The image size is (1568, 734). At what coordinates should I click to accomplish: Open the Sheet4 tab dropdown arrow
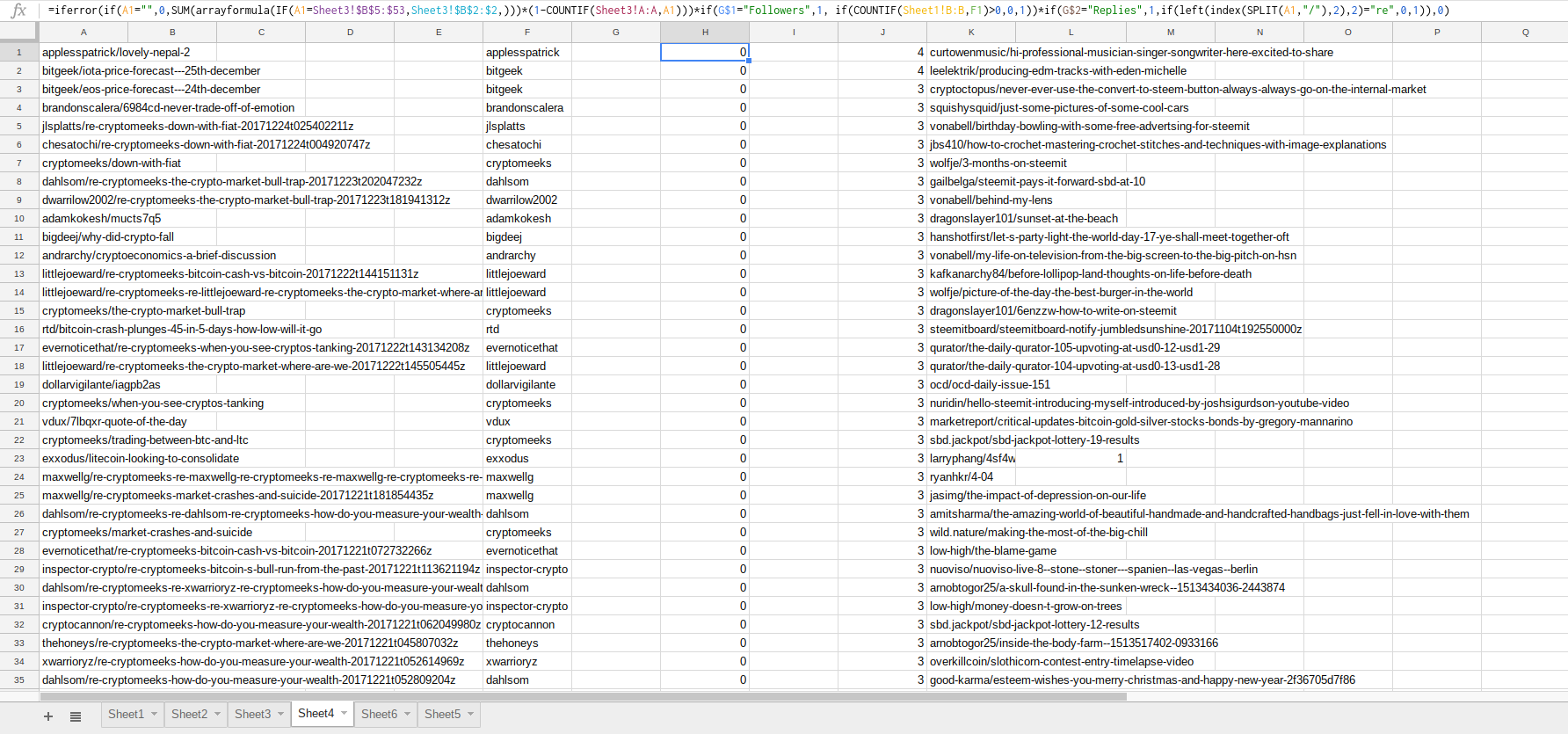tap(344, 713)
